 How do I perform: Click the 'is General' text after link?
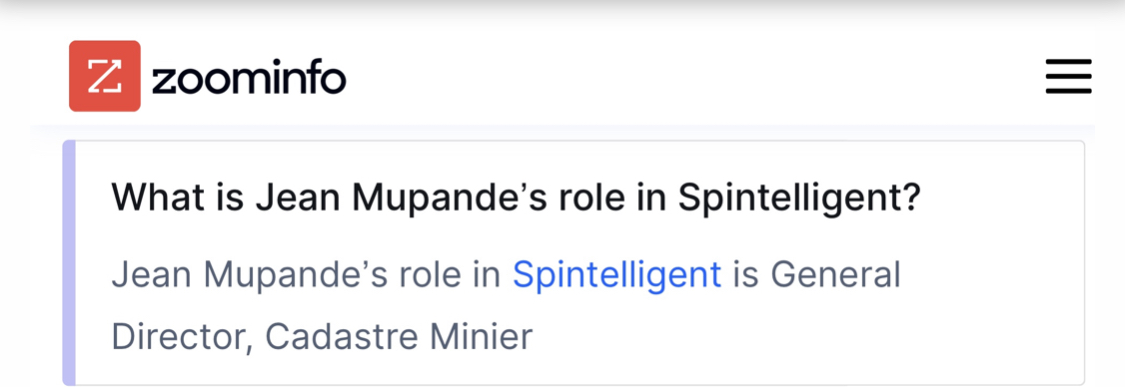[x=816, y=275]
